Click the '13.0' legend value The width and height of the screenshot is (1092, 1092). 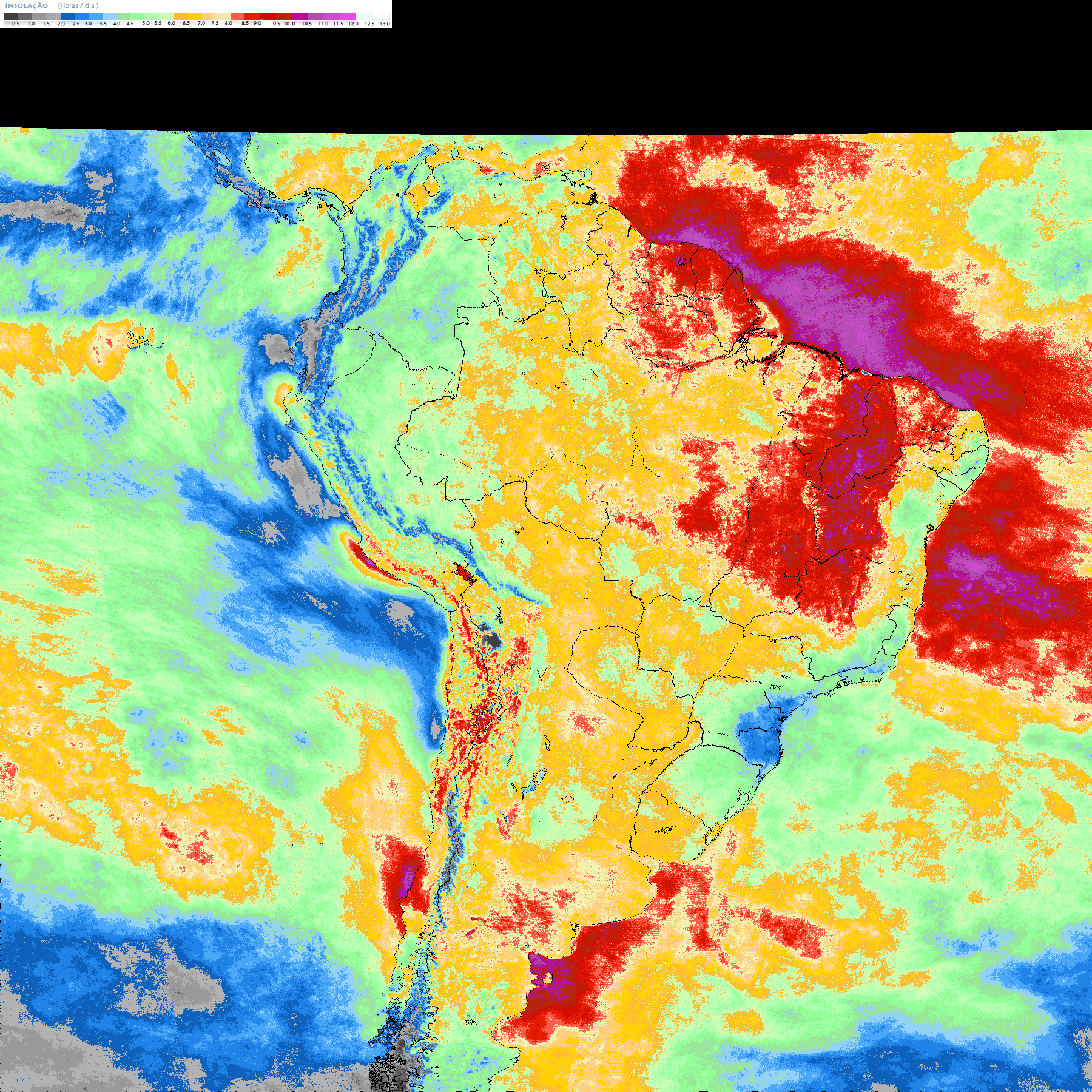tap(385, 24)
